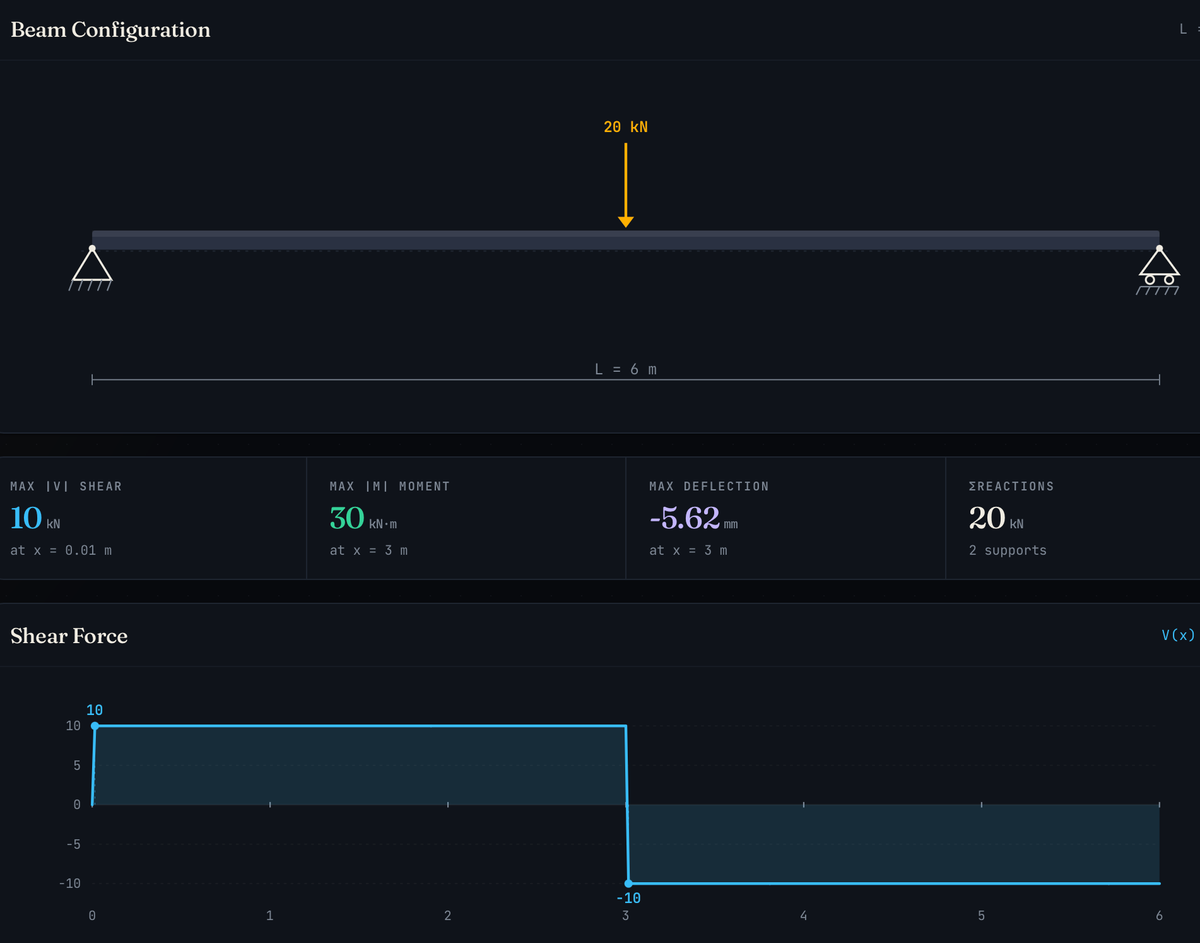1200x943 pixels.
Task: Select the 20 kN point load arrow
Action: tap(626, 185)
